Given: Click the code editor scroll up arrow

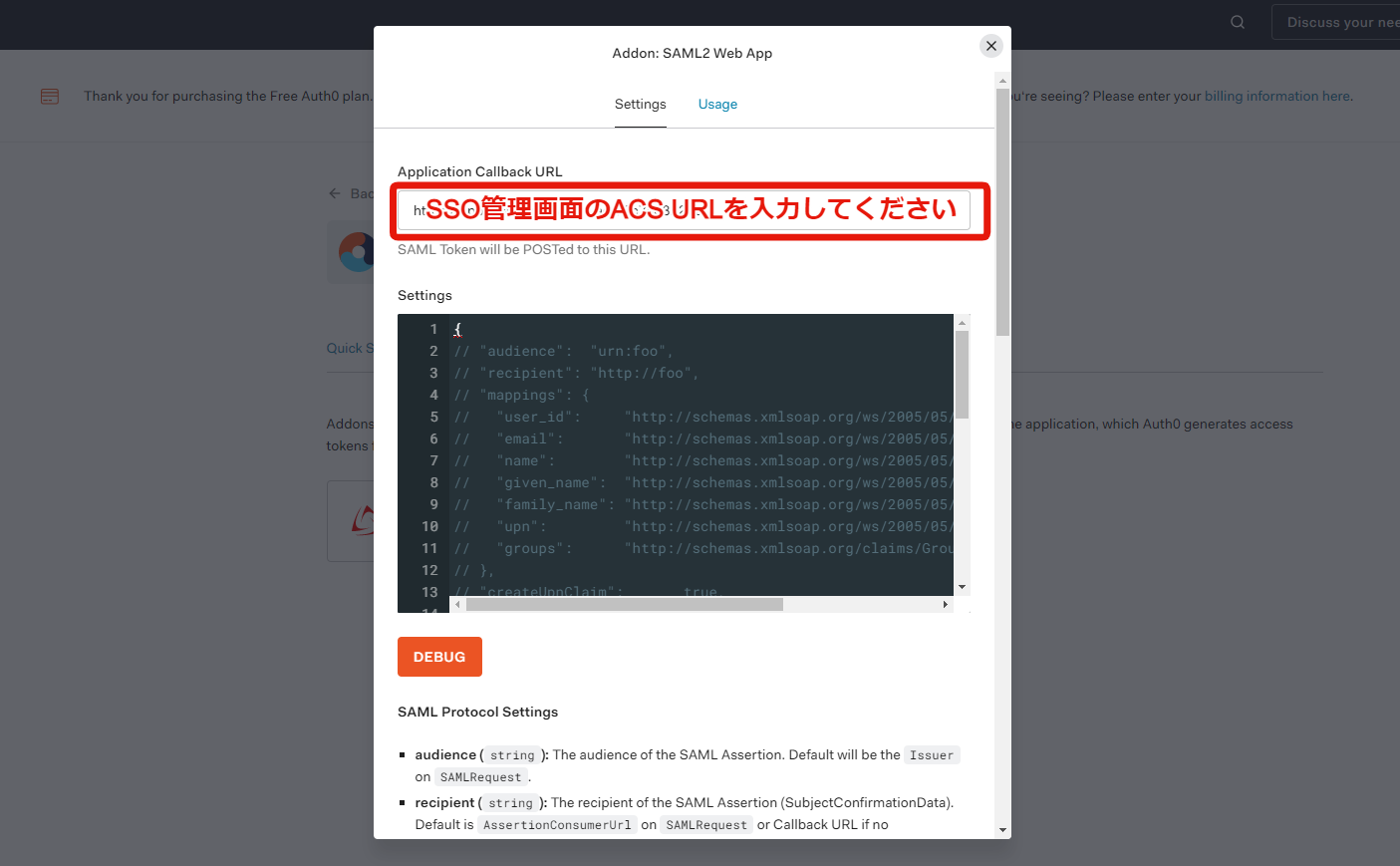Looking at the screenshot, I should tap(962, 323).
